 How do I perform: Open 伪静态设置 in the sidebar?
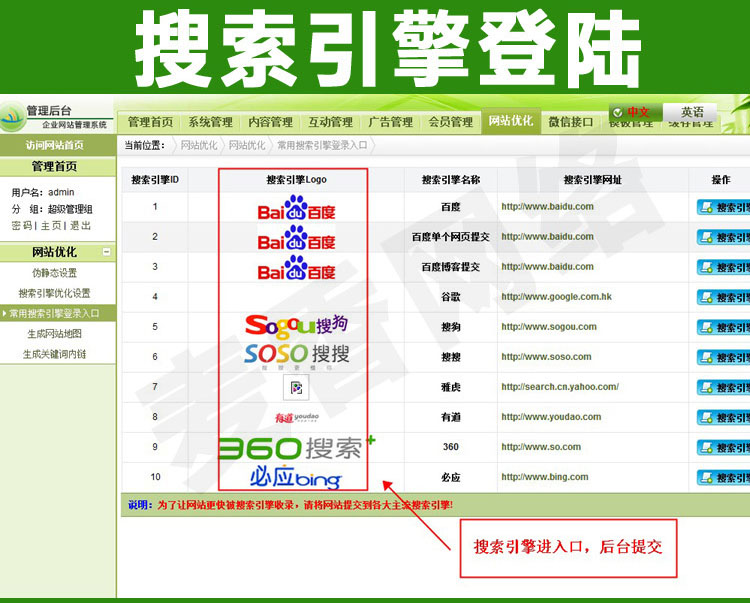click(x=55, y=273)
